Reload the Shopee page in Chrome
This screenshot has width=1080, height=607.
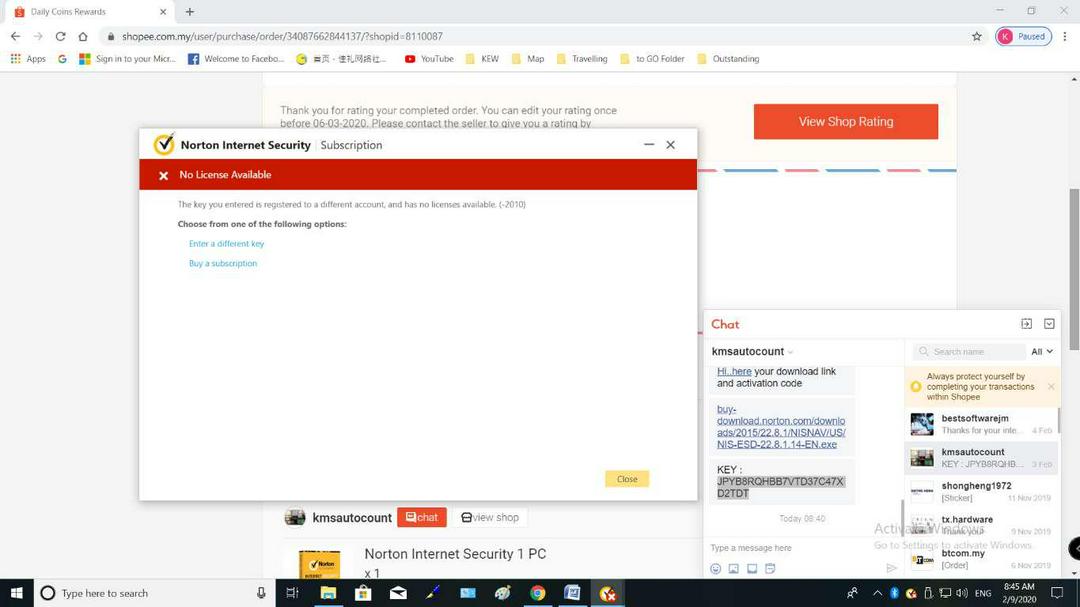(x=61, y=37)
